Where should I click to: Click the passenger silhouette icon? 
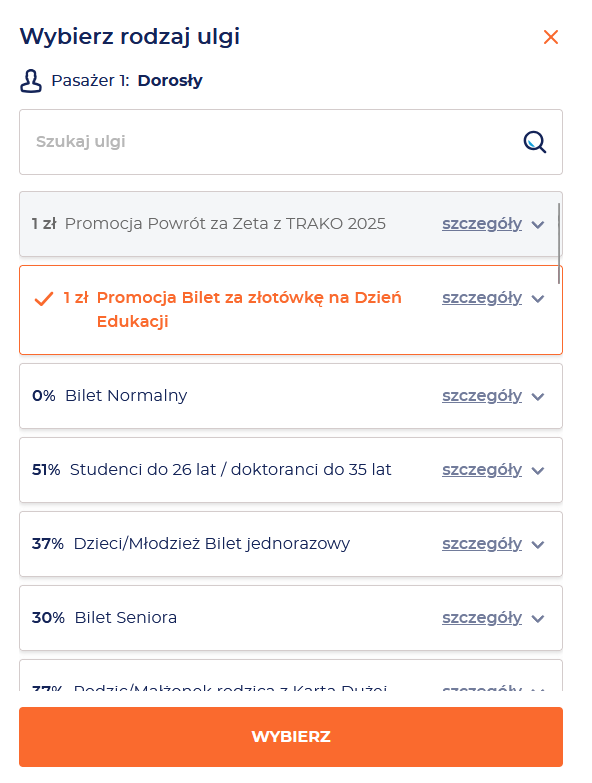point(31,81)
